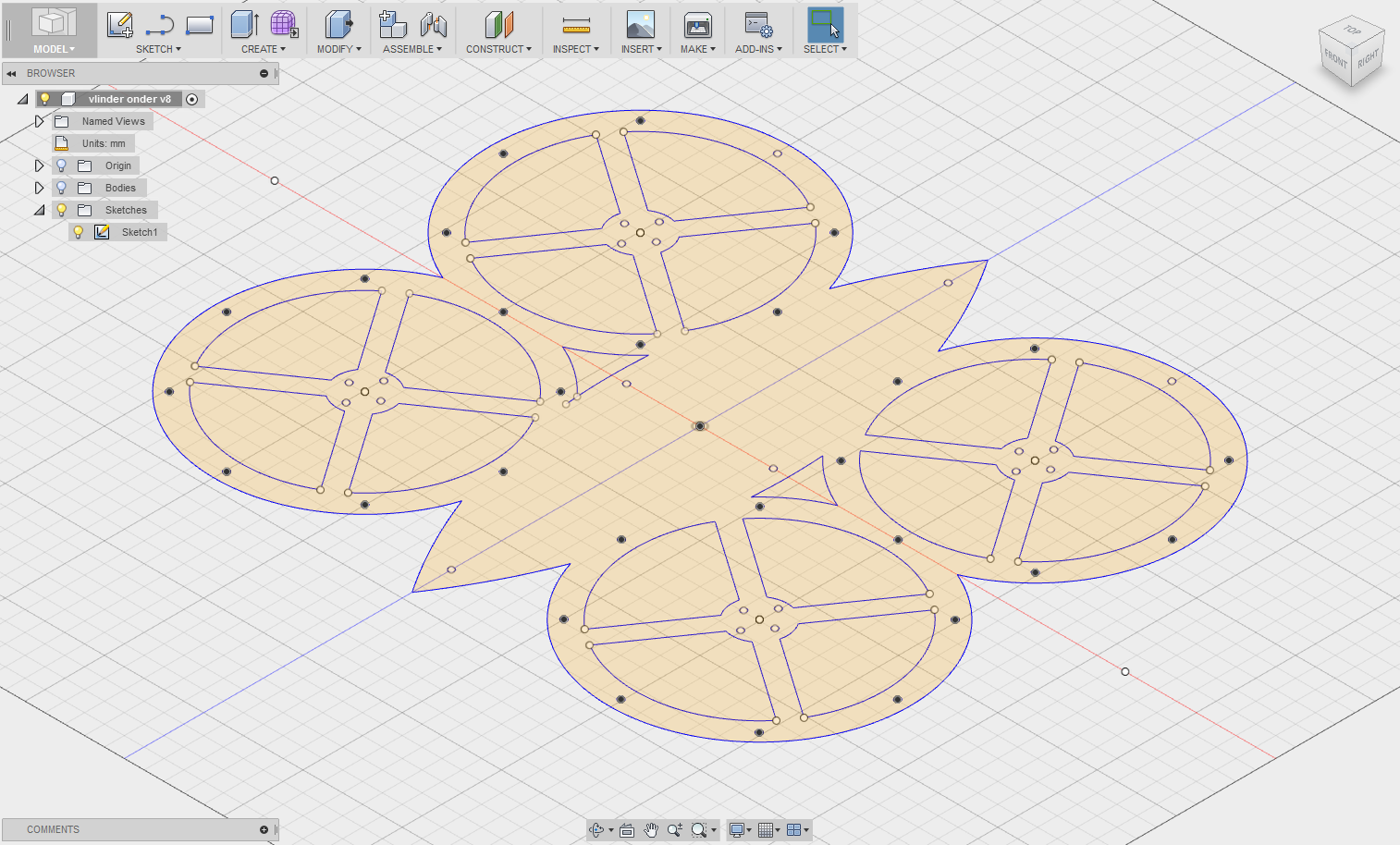Minimize the Browser panel with the circle button
Image resolution: width=1400 pixels, height=845 pixels.
[264, 73]
